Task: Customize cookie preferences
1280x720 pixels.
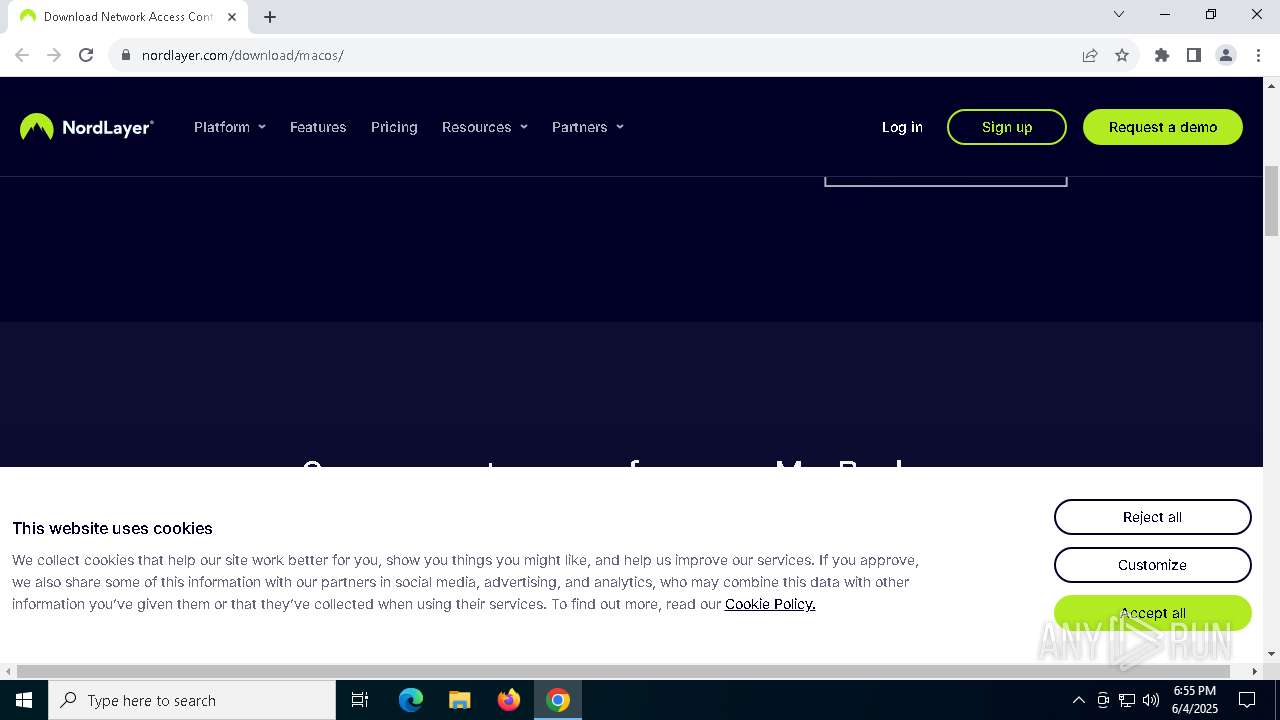Action: [1152, 565]
